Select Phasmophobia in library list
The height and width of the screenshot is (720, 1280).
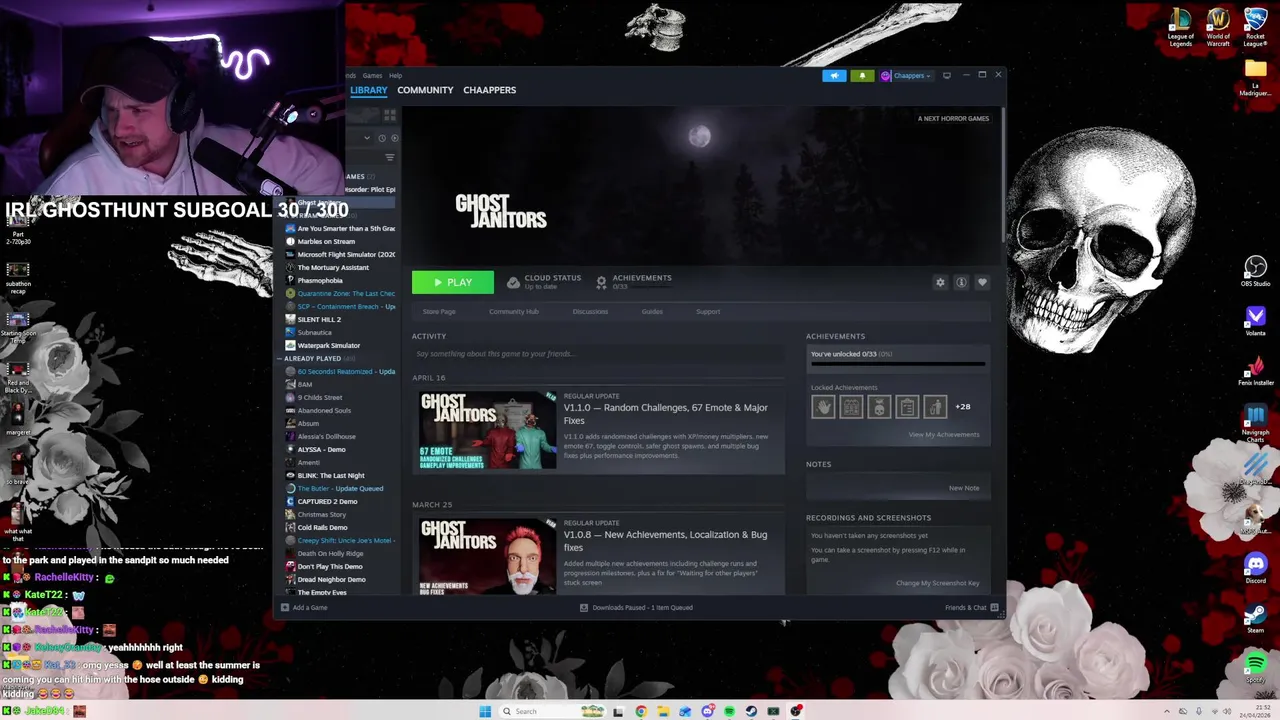coord(320,280)
